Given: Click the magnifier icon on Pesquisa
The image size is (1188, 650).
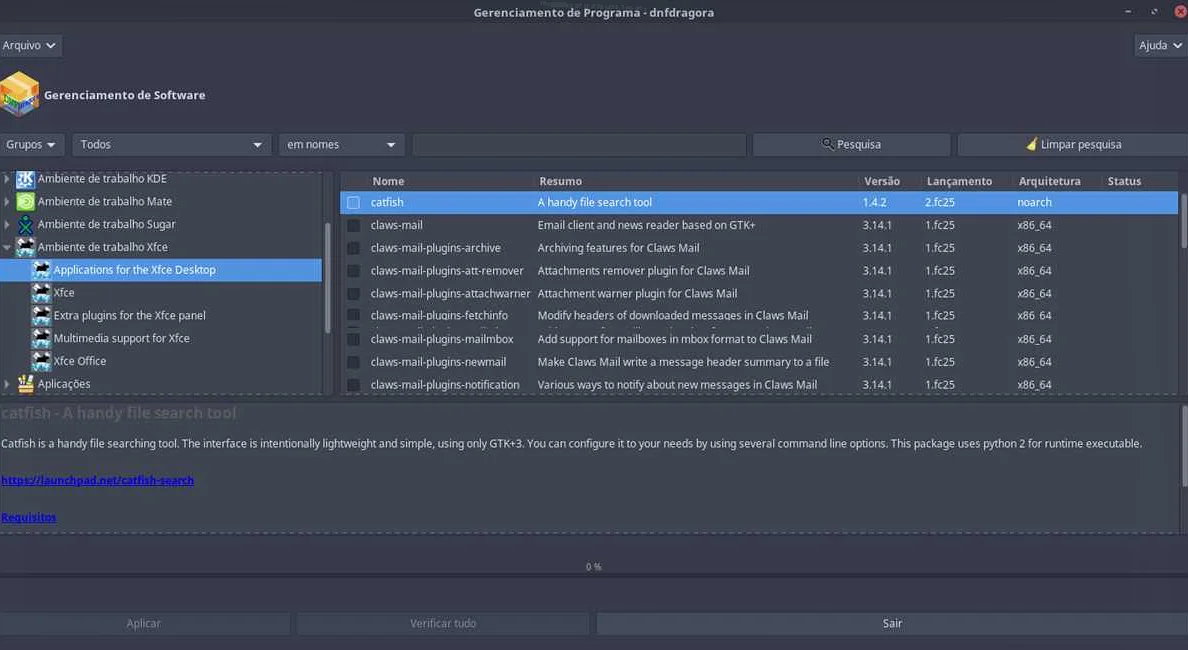Looking at the screenshot, I should (827, 143).
